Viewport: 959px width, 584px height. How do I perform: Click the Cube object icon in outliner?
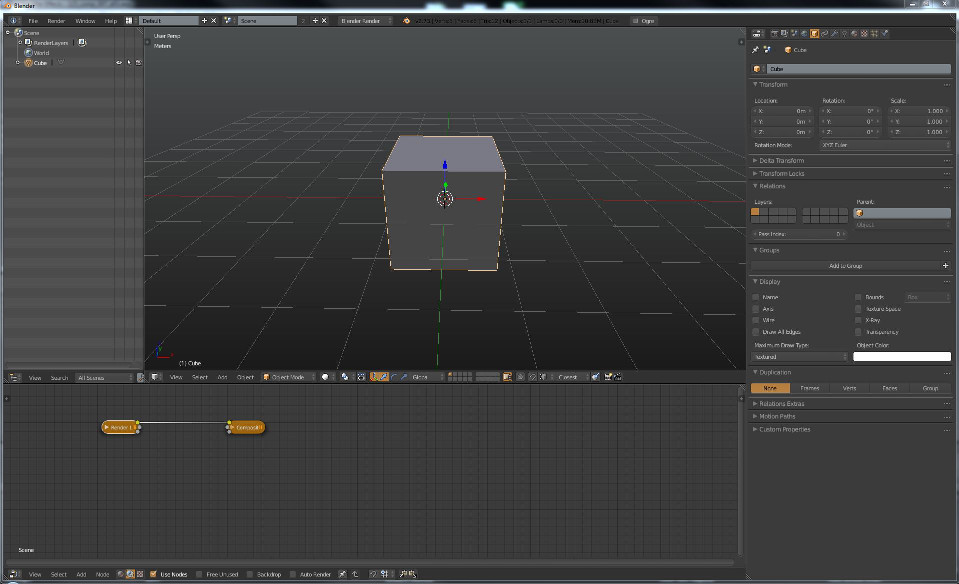point(28,63)
